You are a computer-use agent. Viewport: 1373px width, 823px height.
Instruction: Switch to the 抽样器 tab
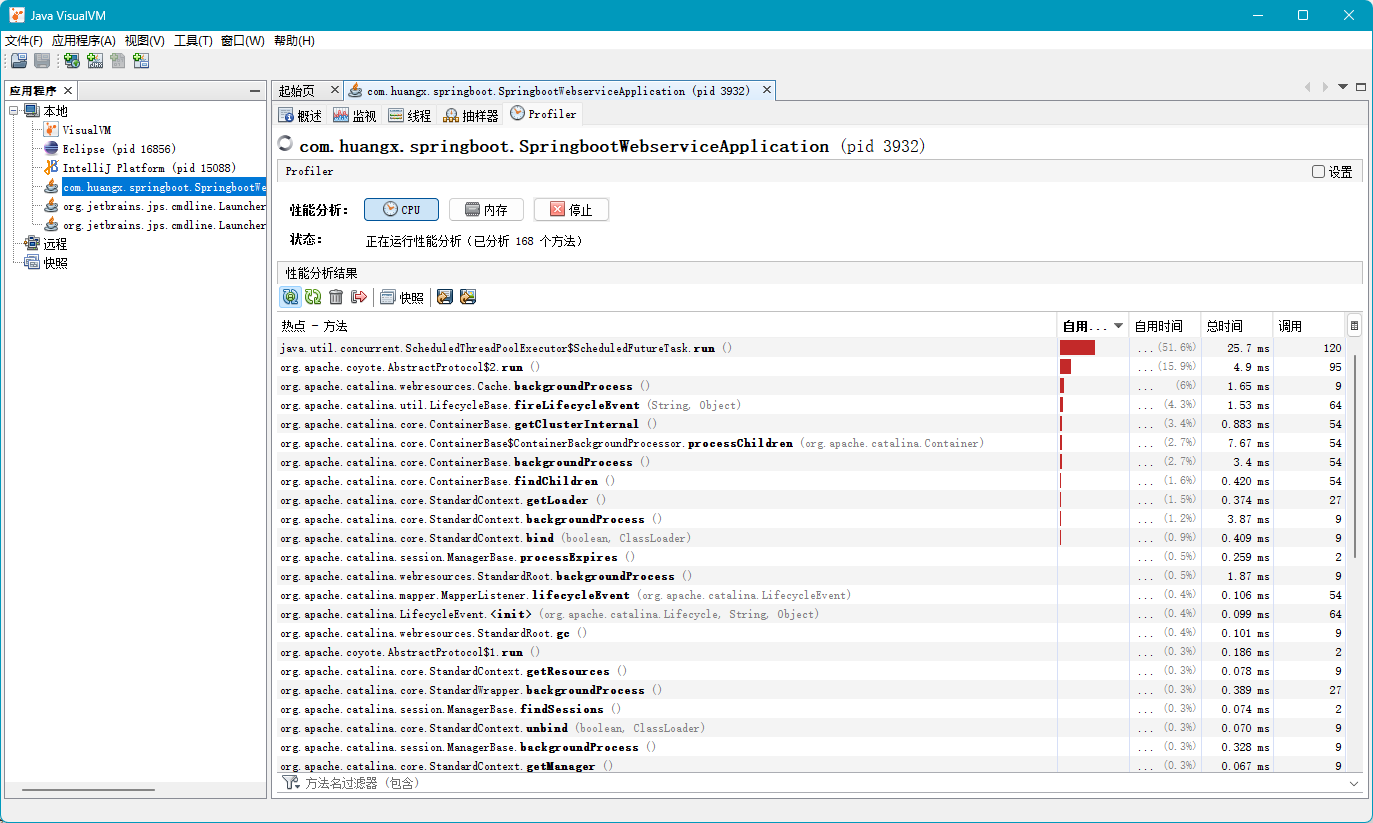(x=471, y=116)
